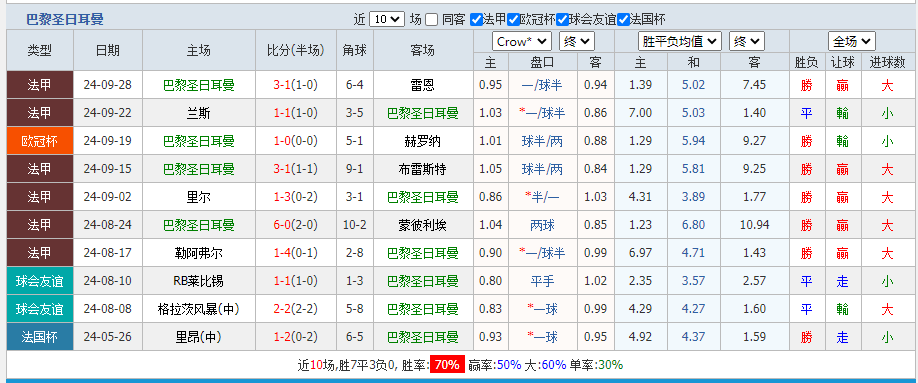Uncheck the 法甲 filter checkbox

[476, 20]
